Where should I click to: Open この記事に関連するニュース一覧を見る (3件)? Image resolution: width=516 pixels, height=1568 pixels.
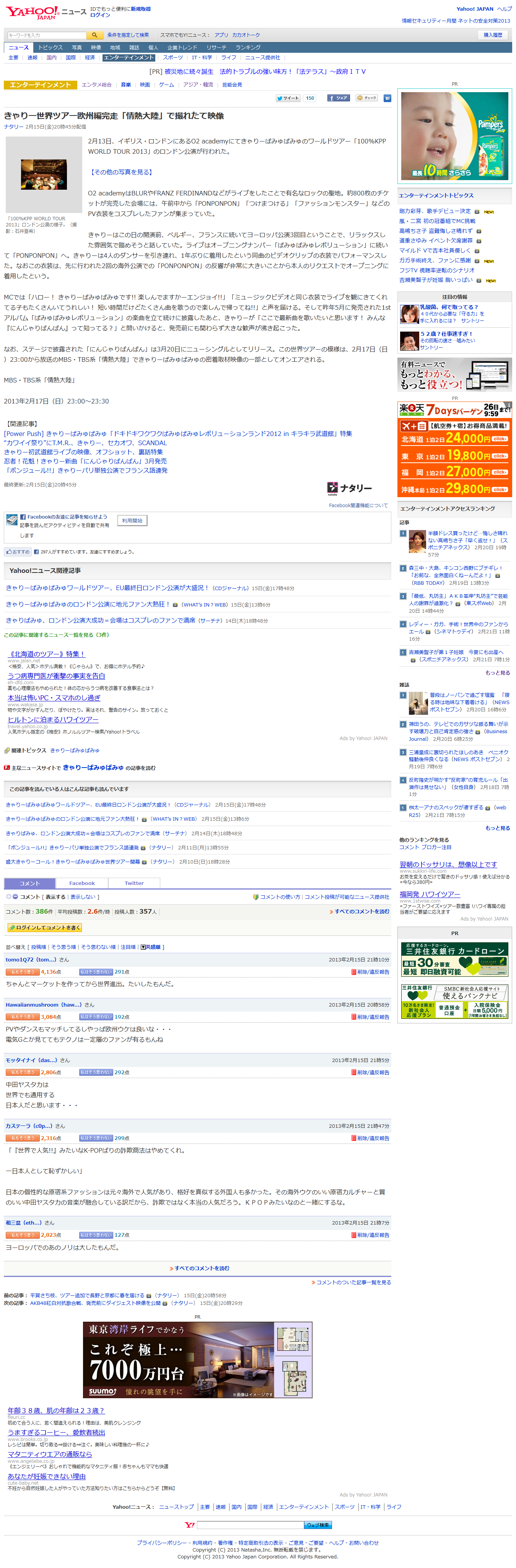click(57, 635)
